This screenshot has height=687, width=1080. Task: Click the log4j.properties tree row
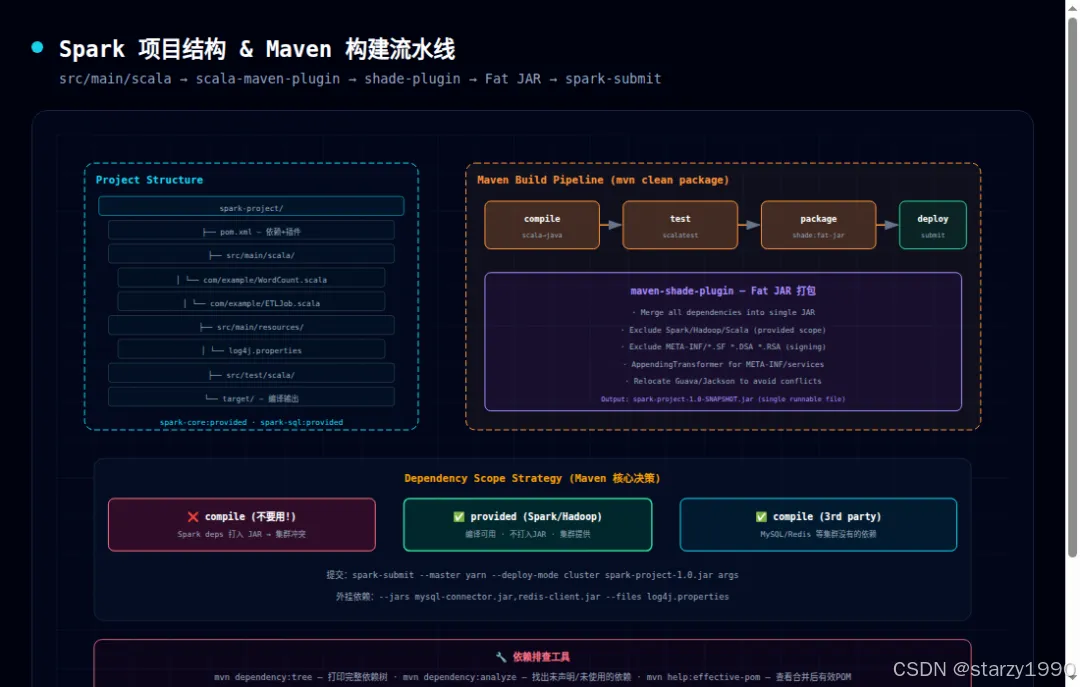(251, 349)
